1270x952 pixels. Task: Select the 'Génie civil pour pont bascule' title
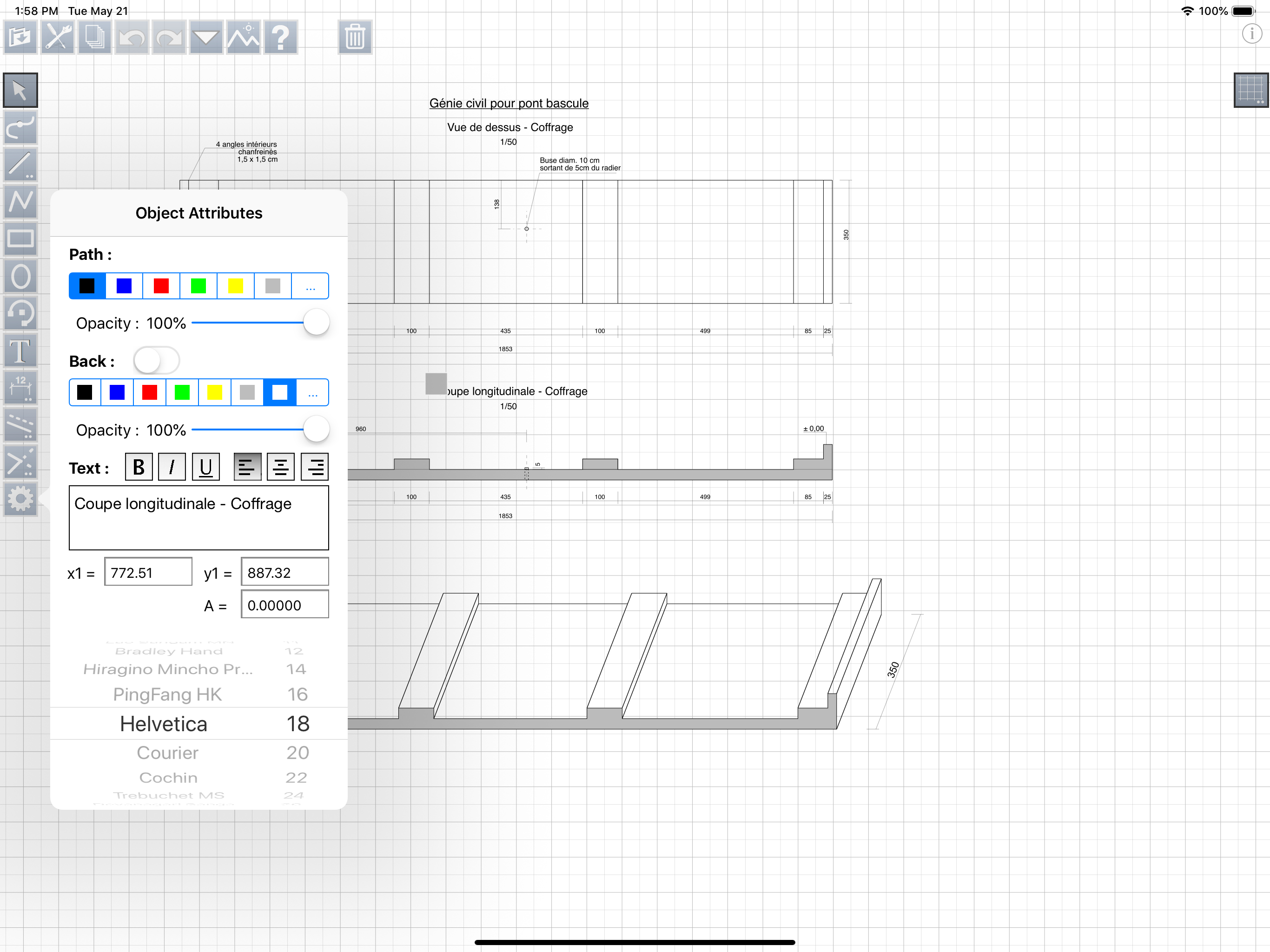tap(509, 103)
